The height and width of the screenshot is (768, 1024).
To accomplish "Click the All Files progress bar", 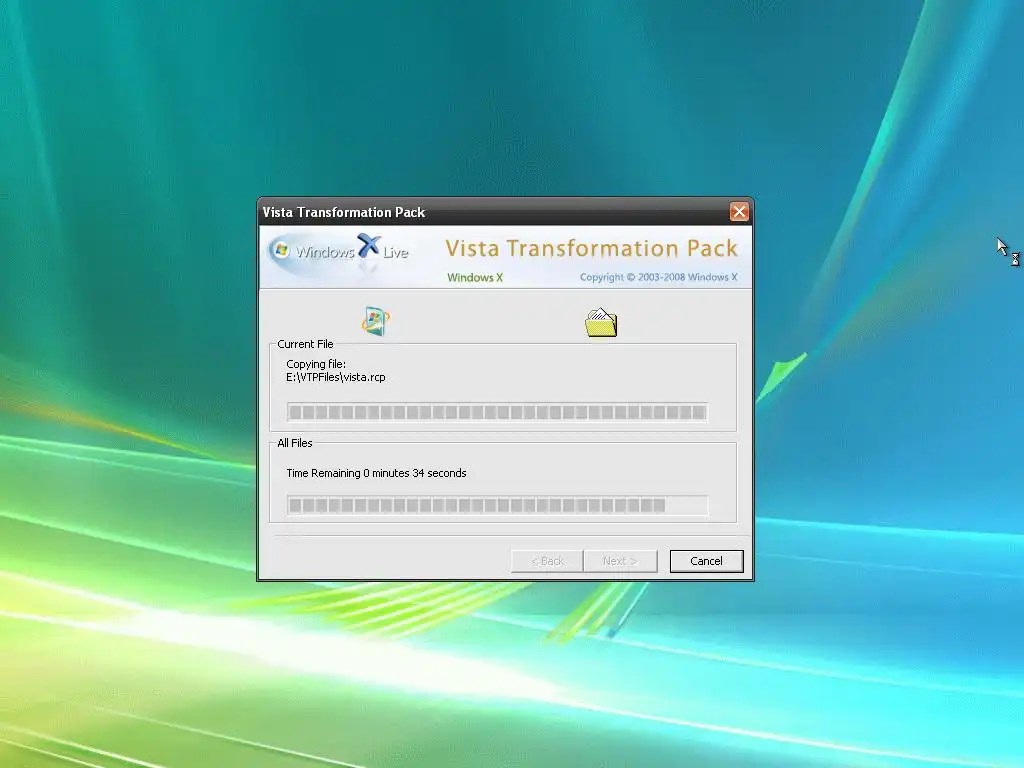I will click(x=498, y=505).
